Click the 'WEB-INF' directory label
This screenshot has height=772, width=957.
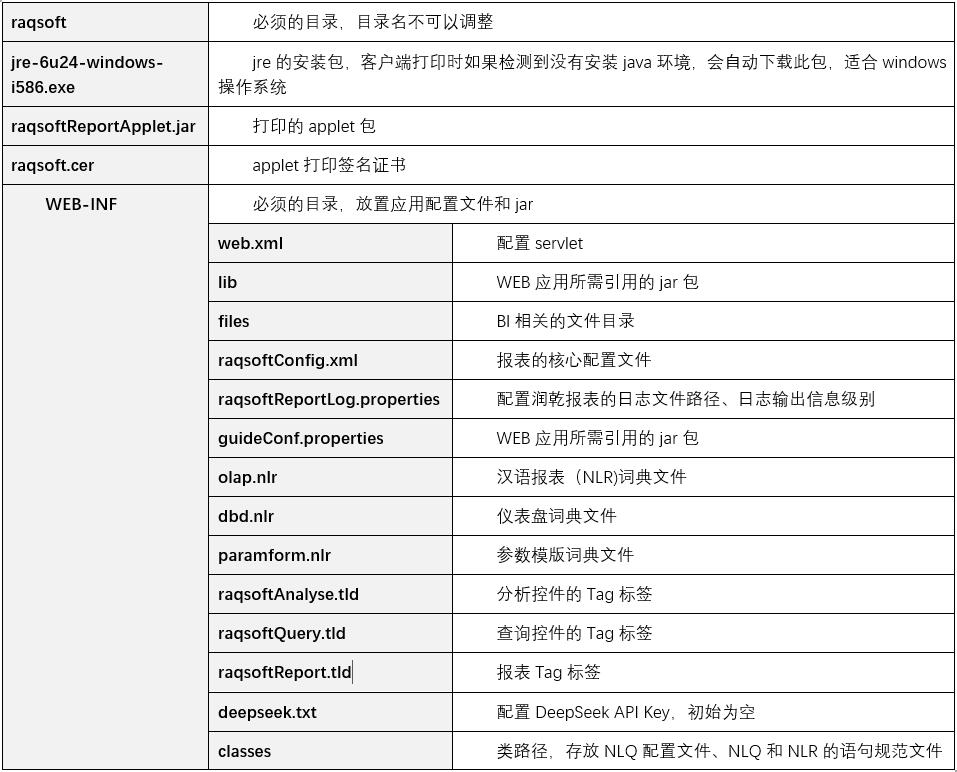coord(81,204)
